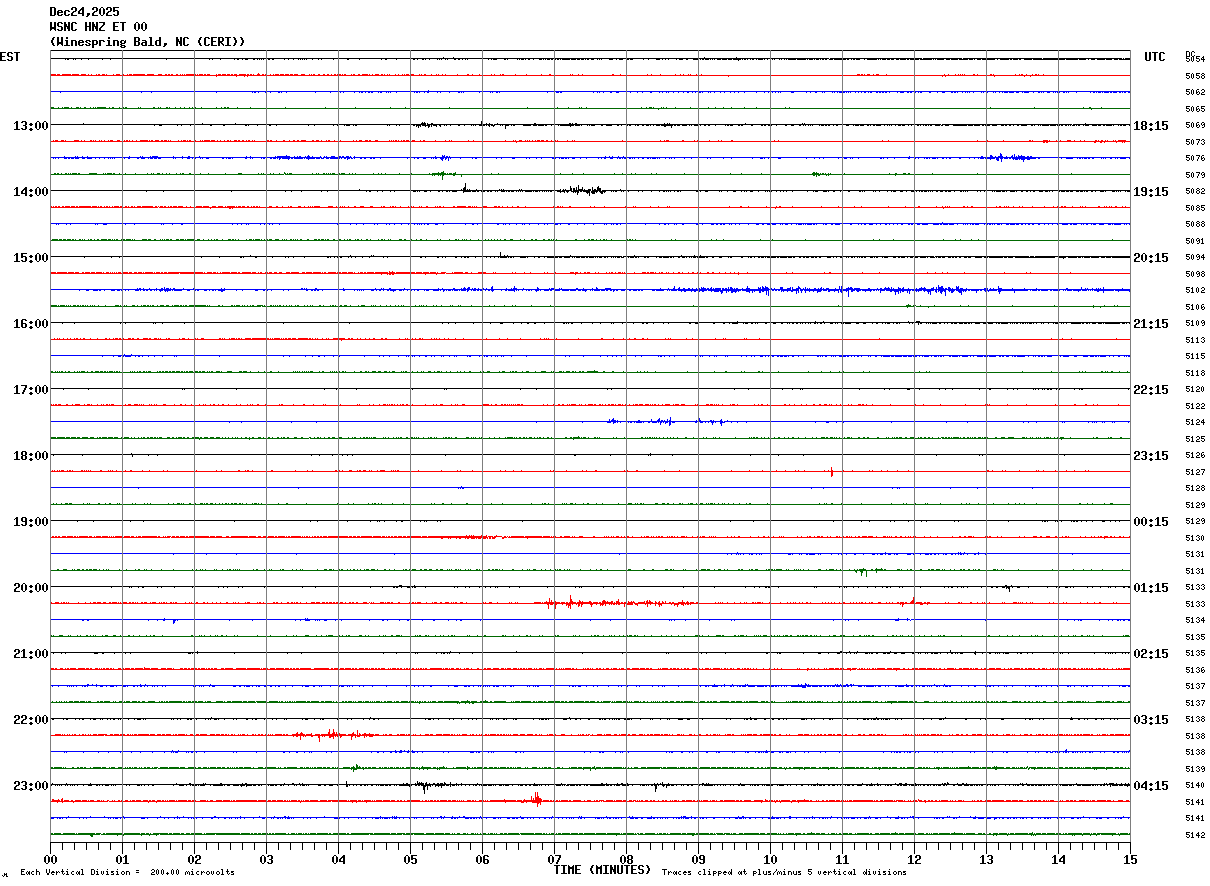Click the 01:15 UTC time label
This screenshot has width=1210, height=886.
coord(1151,588)
